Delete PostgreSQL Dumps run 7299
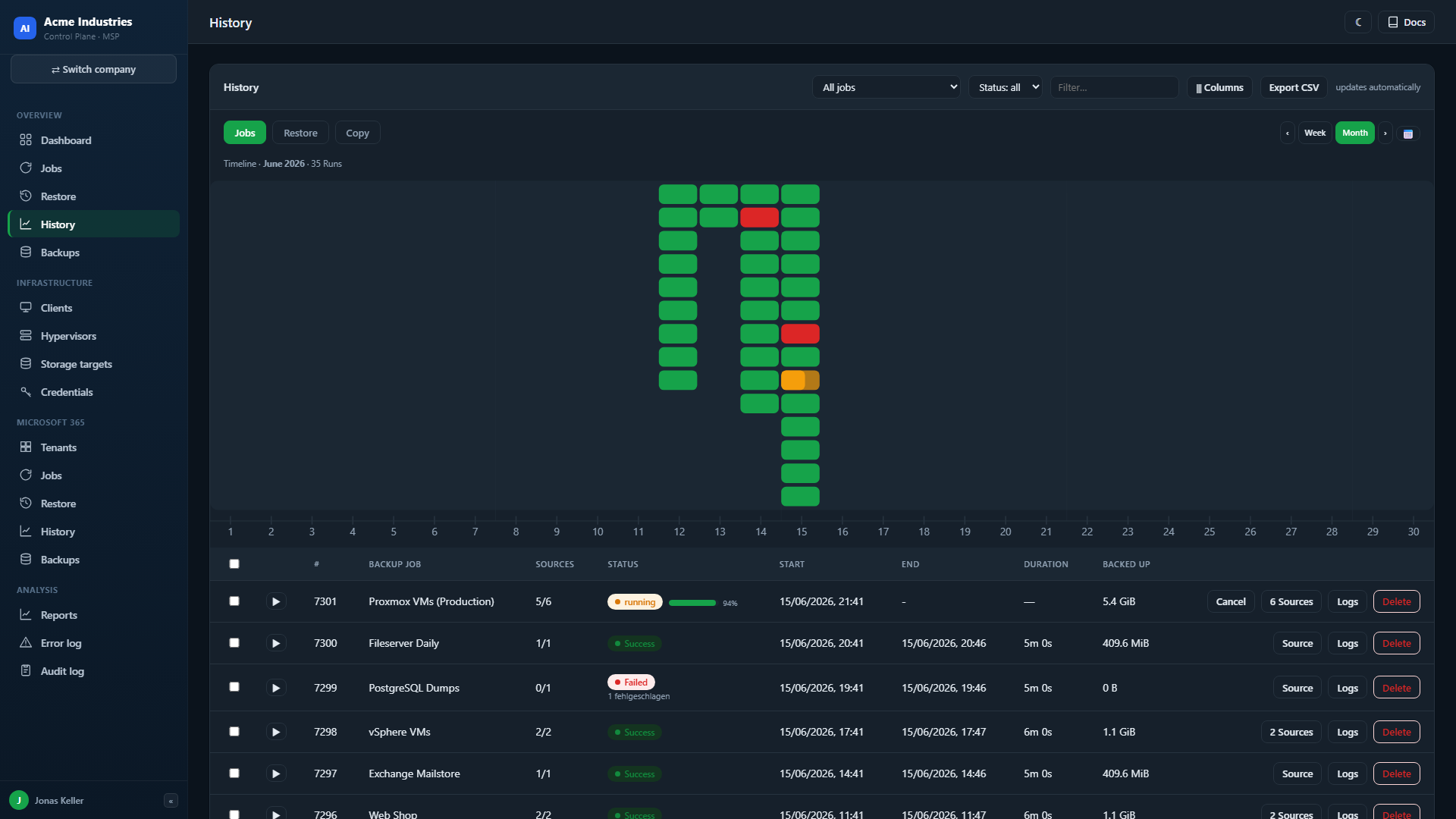Viewport: 1456px width, 819px height. click(1396, 688)
